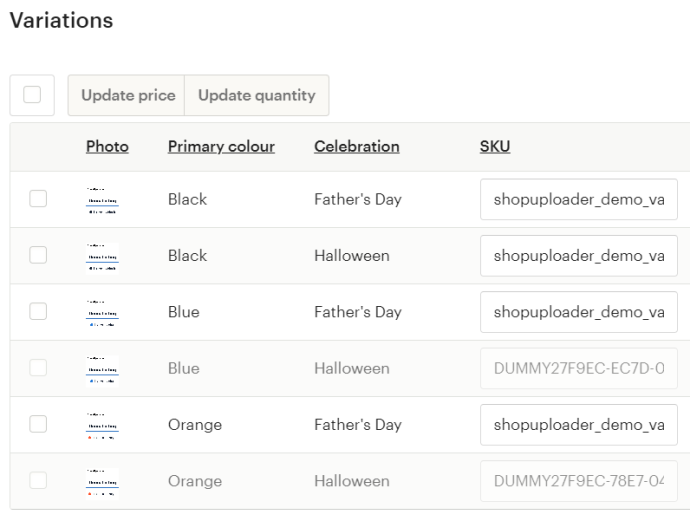Open photo thumbnail for Black Father's Day
This screenshot has height=521, width=690.
102,200
